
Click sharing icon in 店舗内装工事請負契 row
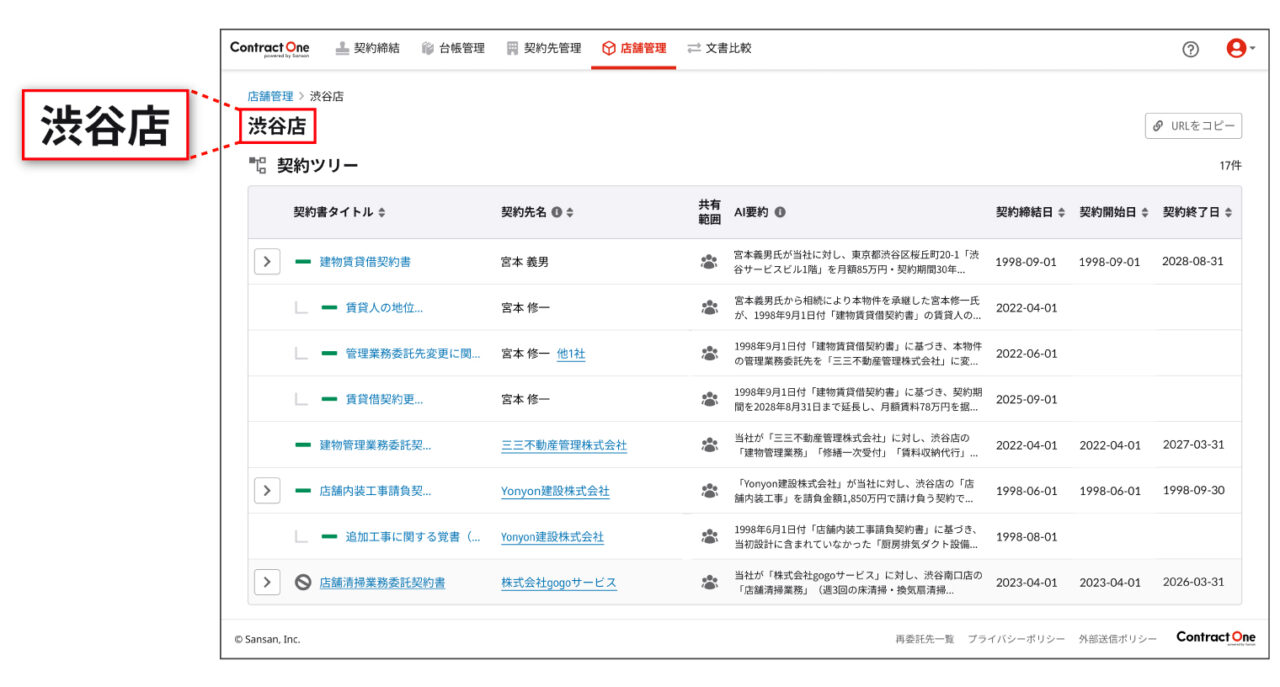tap(709, 491)
